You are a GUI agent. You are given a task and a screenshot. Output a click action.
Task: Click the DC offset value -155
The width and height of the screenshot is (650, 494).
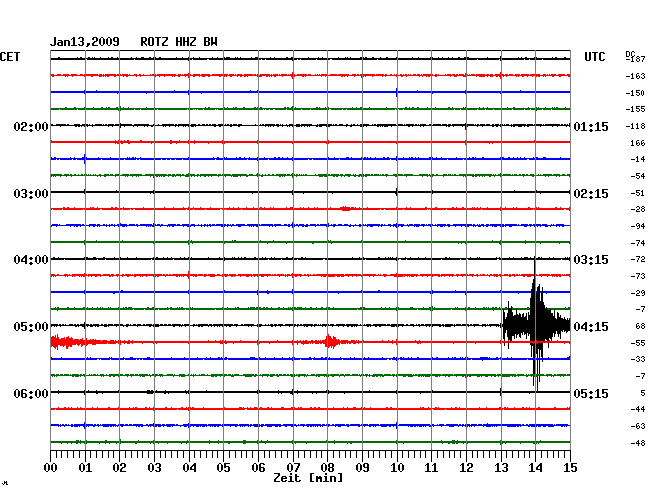click(635, 109)
